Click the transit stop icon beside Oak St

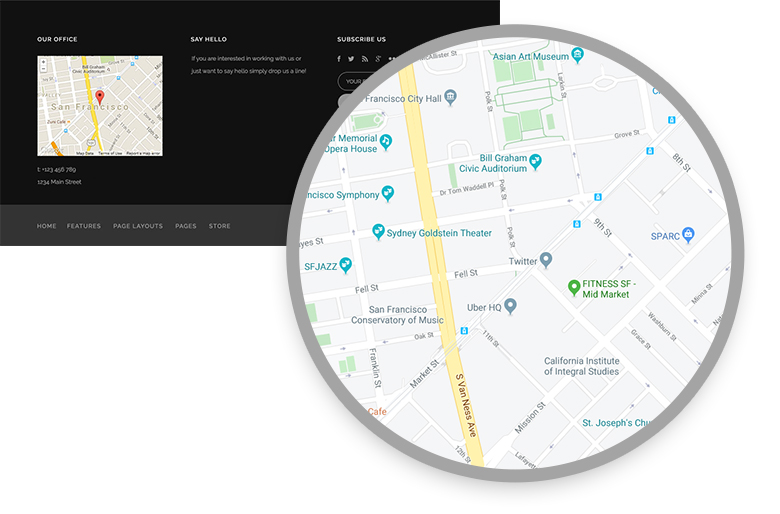coord(464,330)
